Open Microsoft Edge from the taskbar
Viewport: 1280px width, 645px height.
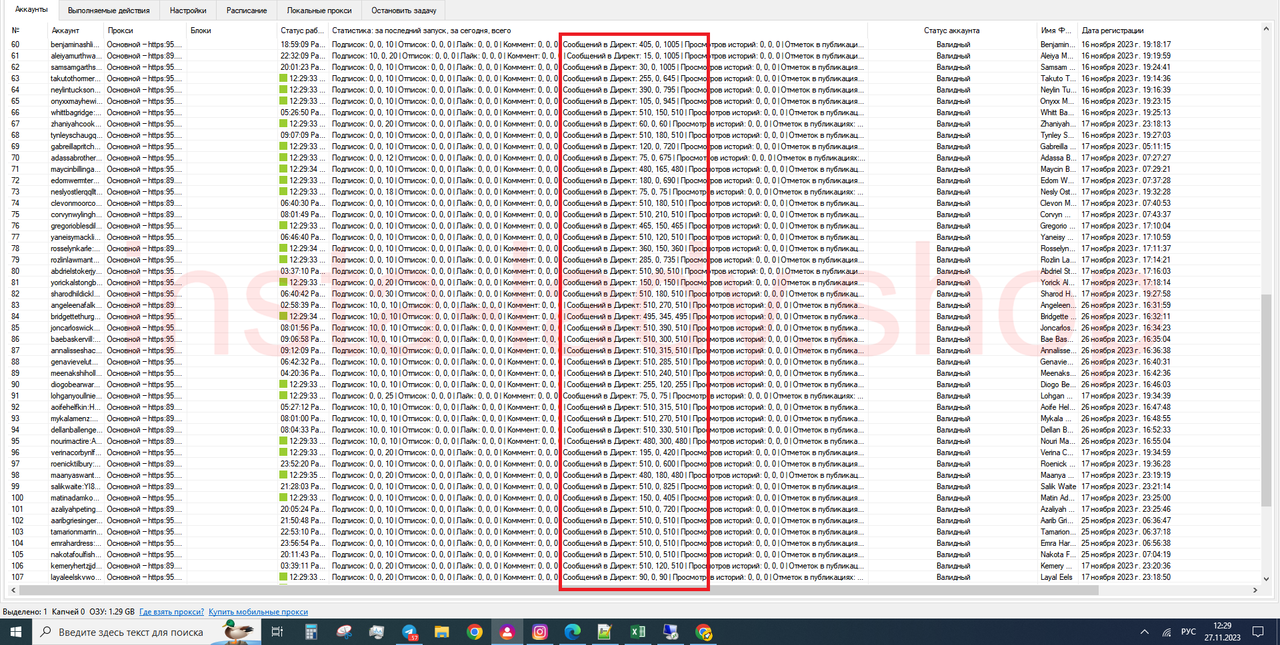572,632
